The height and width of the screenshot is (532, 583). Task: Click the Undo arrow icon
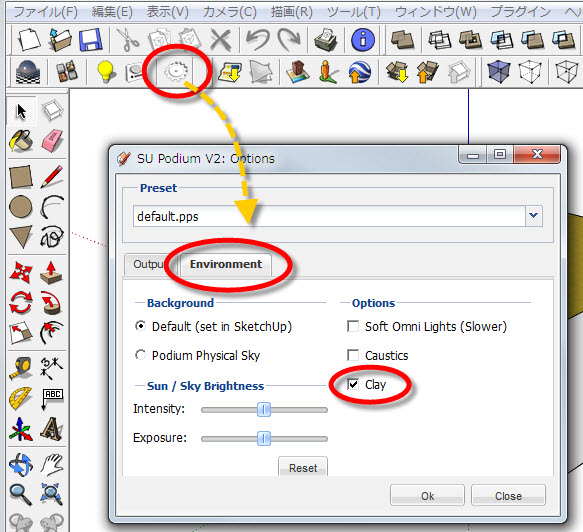pos(257,39)
